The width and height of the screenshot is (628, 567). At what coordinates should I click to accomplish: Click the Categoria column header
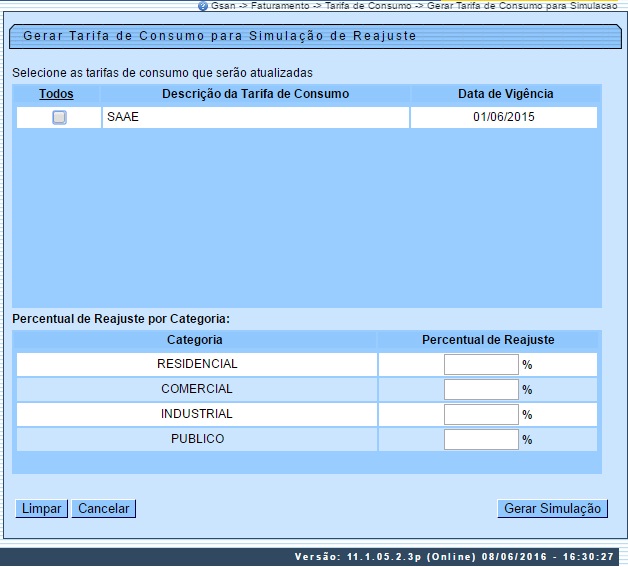tap(195, 340)
